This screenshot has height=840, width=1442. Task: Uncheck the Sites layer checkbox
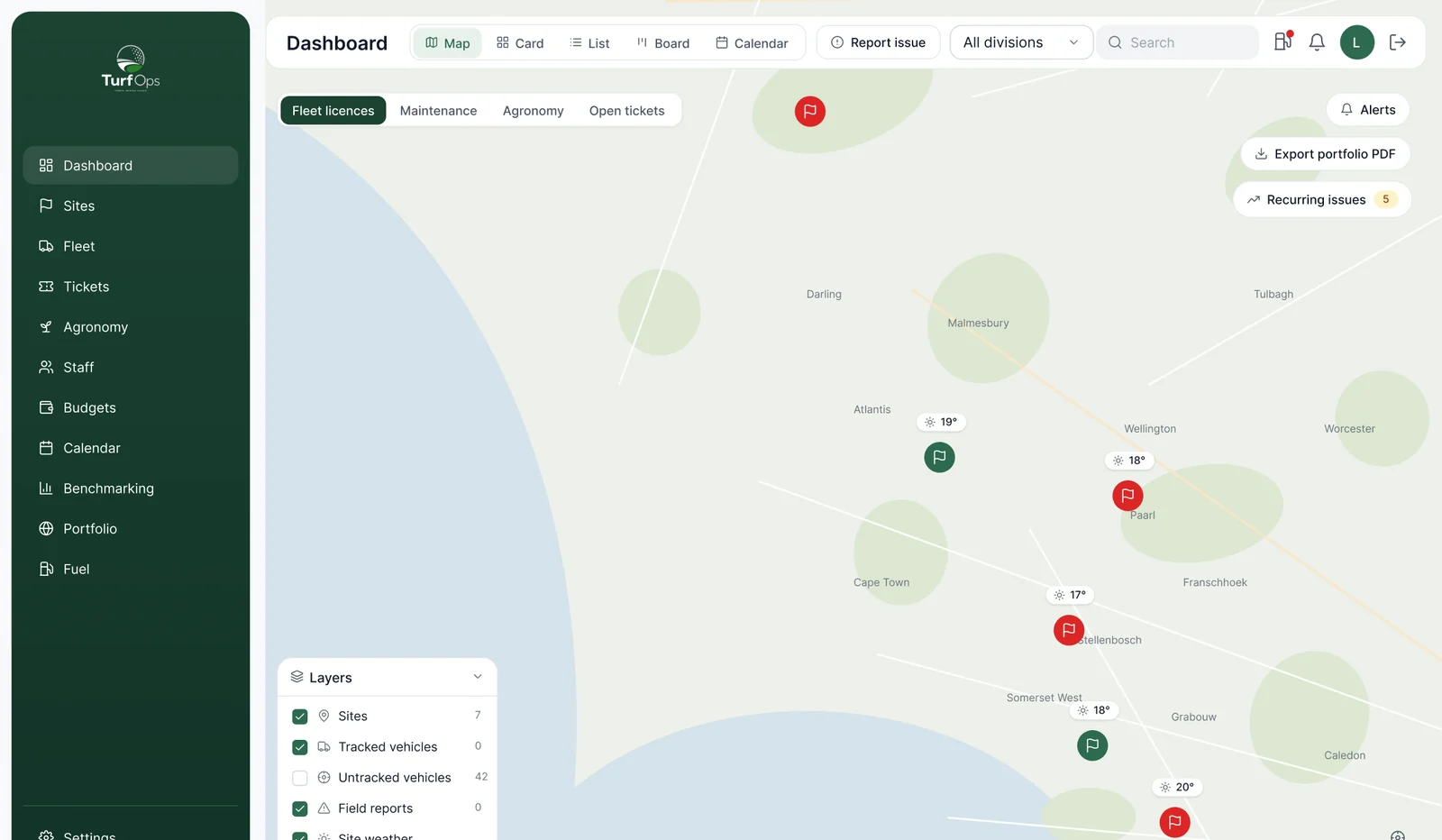tap(300, 717)
